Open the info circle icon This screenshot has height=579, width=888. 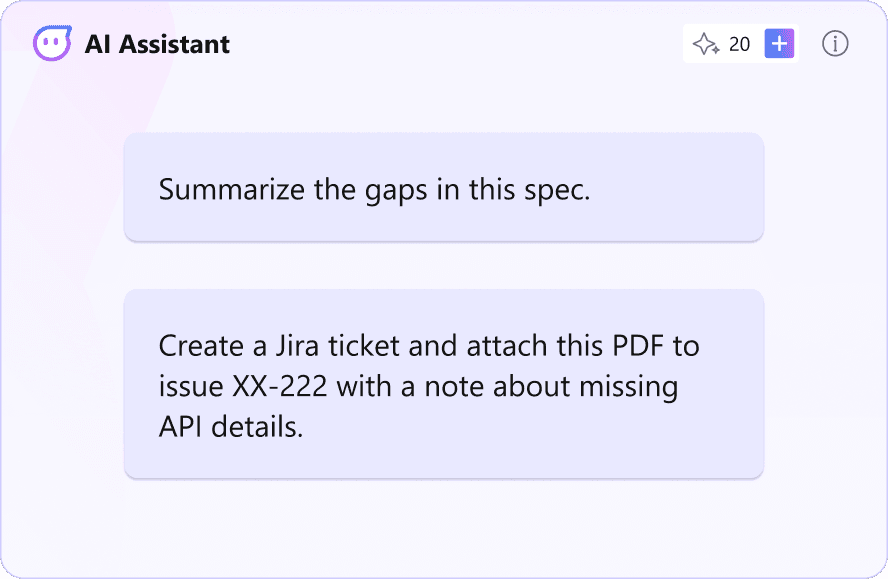point(835,44)
